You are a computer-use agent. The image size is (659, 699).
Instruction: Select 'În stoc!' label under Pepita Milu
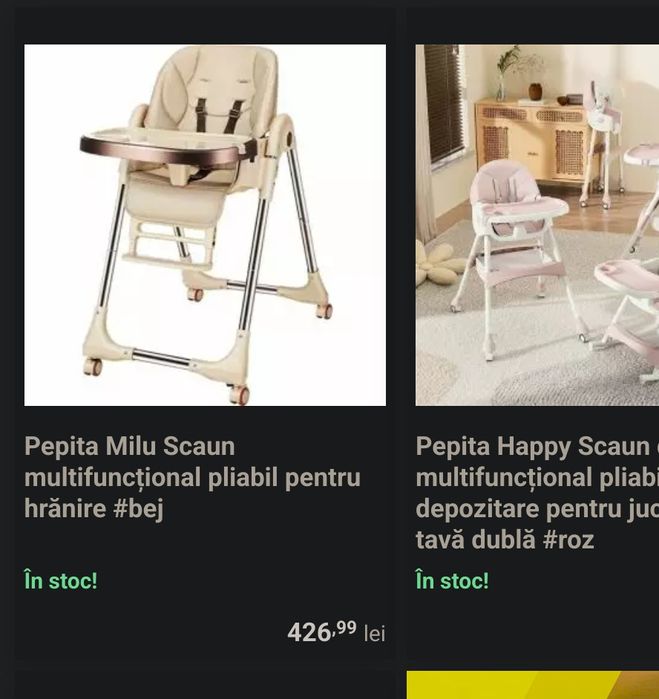click(x=61, y=580)
